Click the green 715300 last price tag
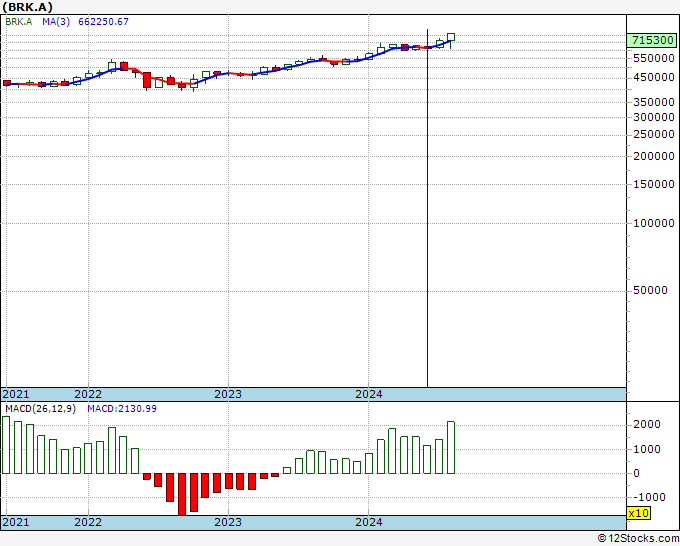Screen dimensions: 680x546 652,41
